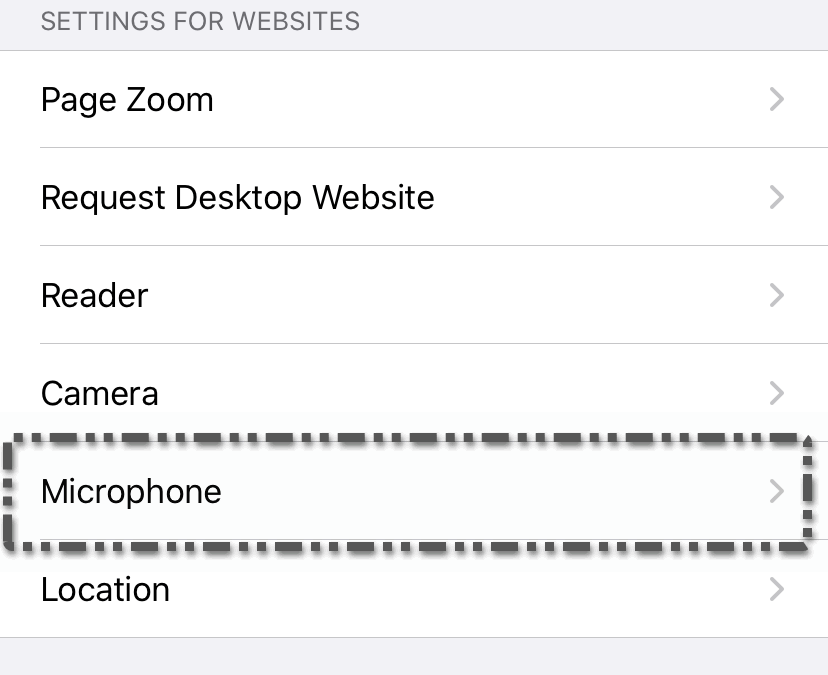
Task: Click empty space in Page Zoom row
Action: (x=480, y=100)
